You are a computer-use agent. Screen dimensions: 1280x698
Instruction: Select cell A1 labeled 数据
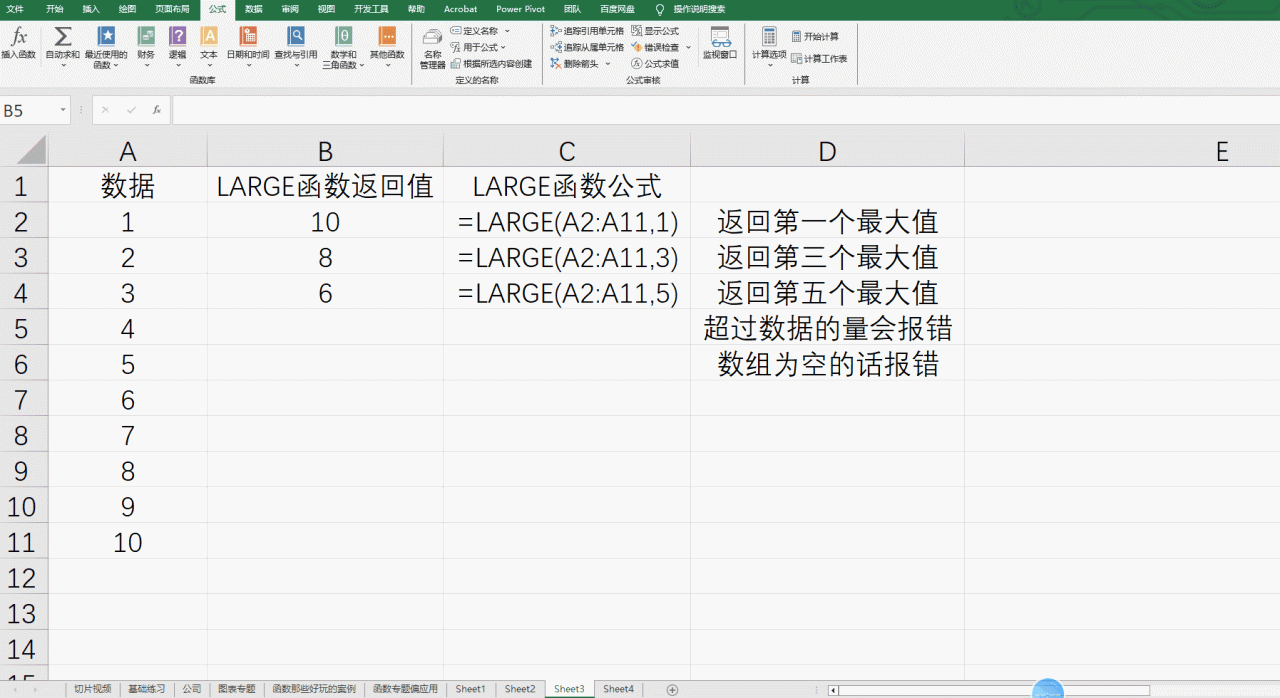click(x=128, y=185)
